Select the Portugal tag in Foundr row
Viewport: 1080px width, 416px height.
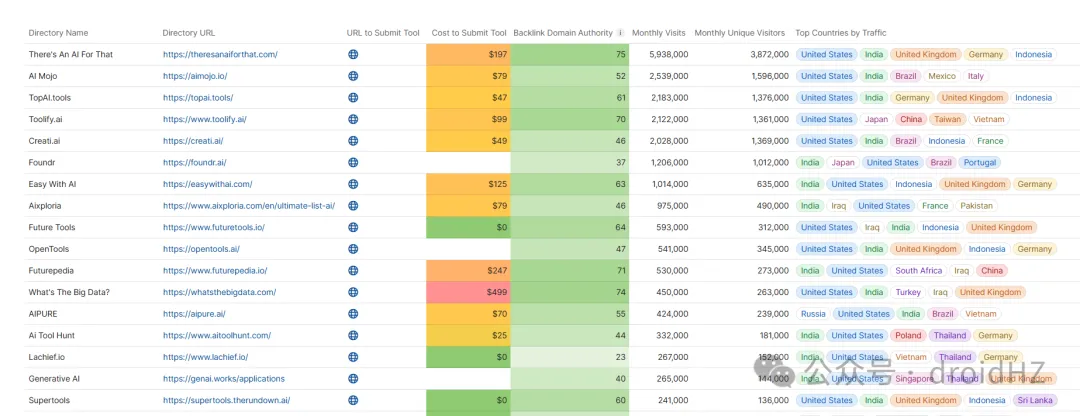tap(979, 163)
